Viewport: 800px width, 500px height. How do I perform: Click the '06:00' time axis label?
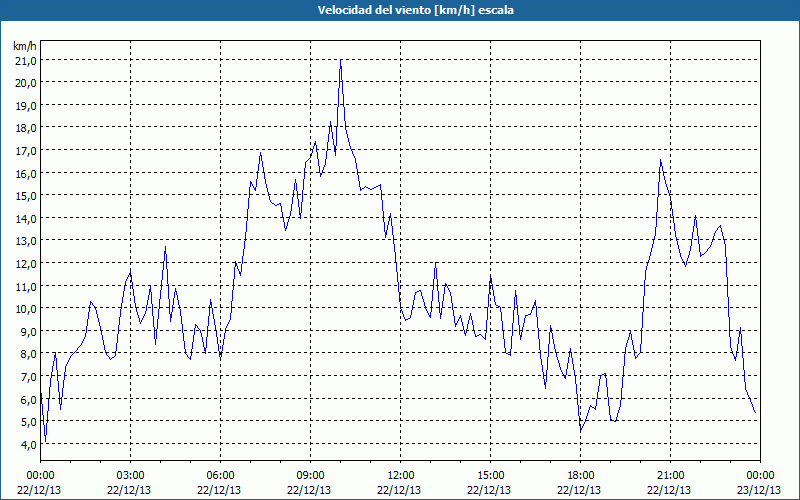tap(220, 476)
